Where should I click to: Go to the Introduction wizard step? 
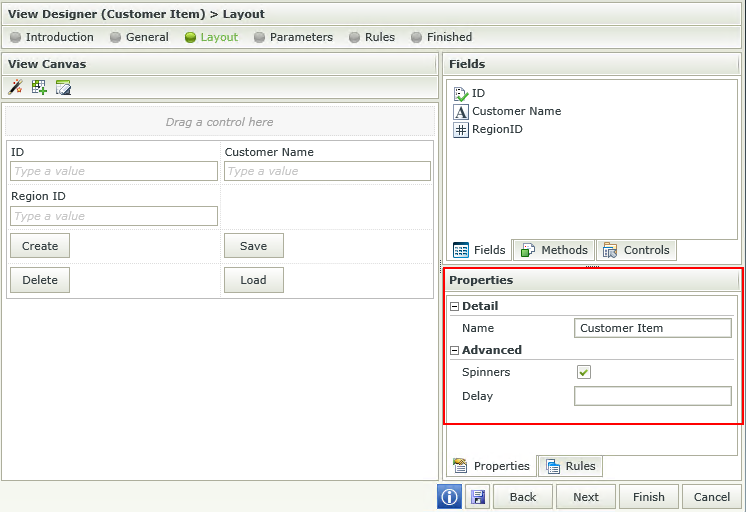[52, 37]
